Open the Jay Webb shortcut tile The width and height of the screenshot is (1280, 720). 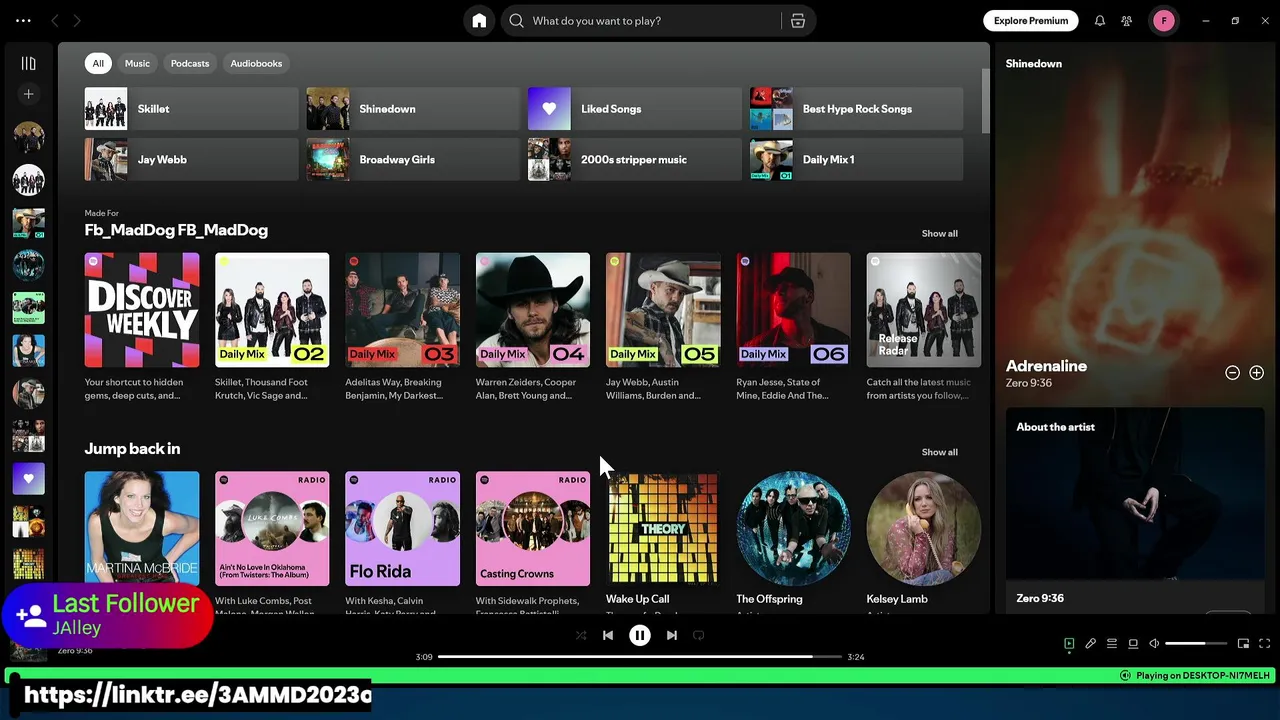(x=191, y=160)
